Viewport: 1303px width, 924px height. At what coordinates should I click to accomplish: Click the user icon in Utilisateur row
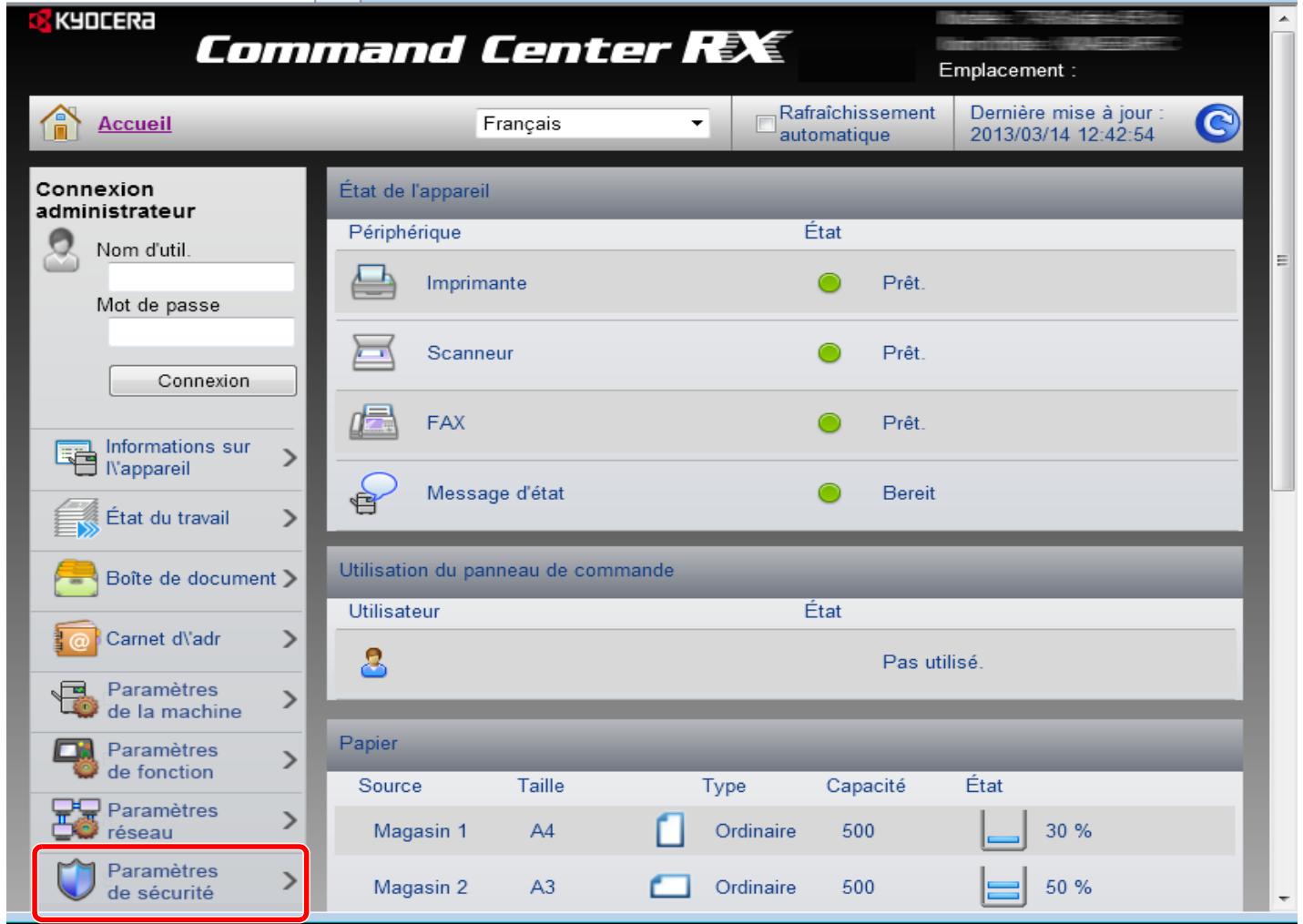click(x=373, y=663)
